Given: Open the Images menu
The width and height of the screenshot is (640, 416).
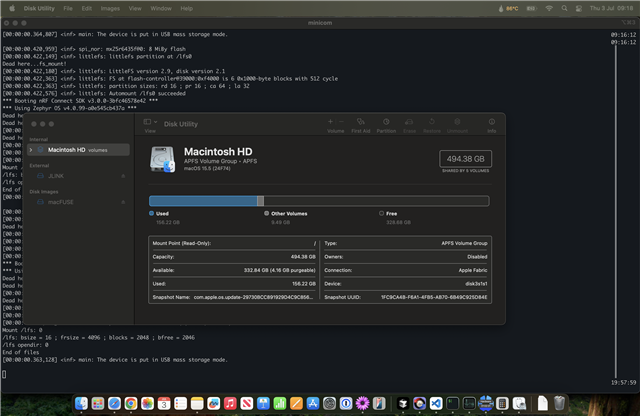Looking at the screenshot, I should (110, 8).
